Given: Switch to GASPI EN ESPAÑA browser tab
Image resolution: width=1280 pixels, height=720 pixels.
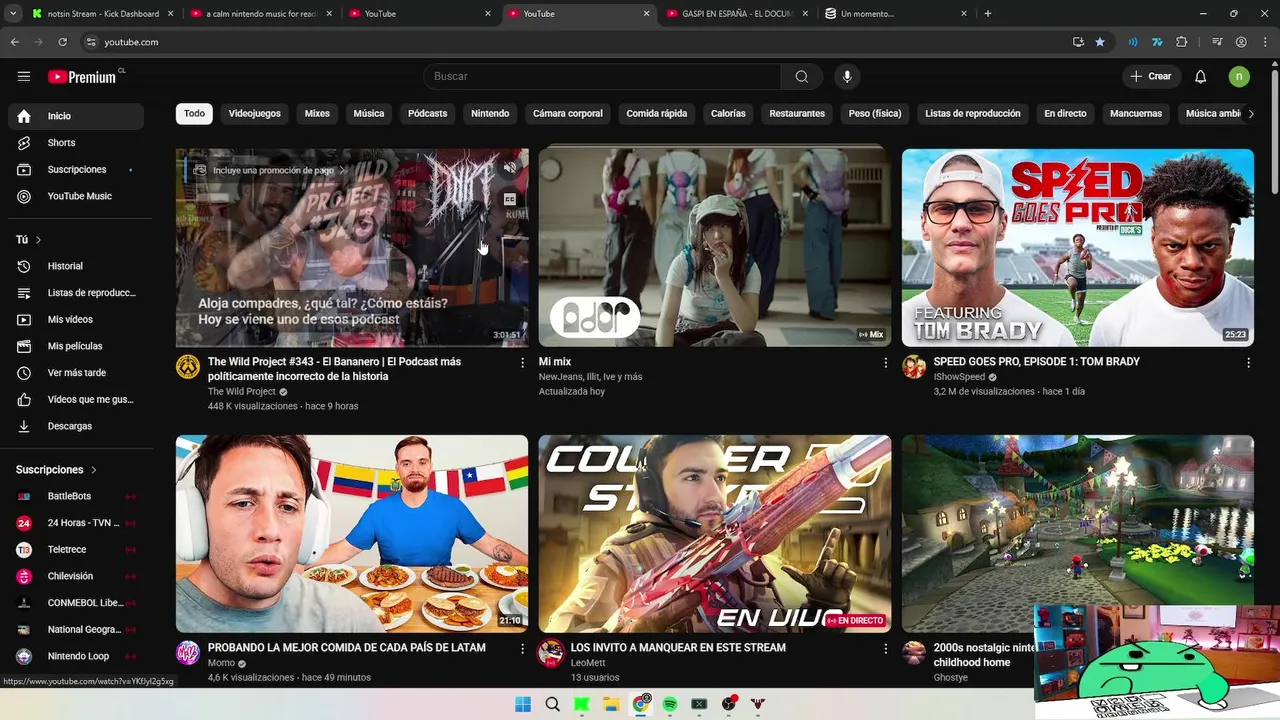Looking at the screenshot, I should tap(738, 14).
